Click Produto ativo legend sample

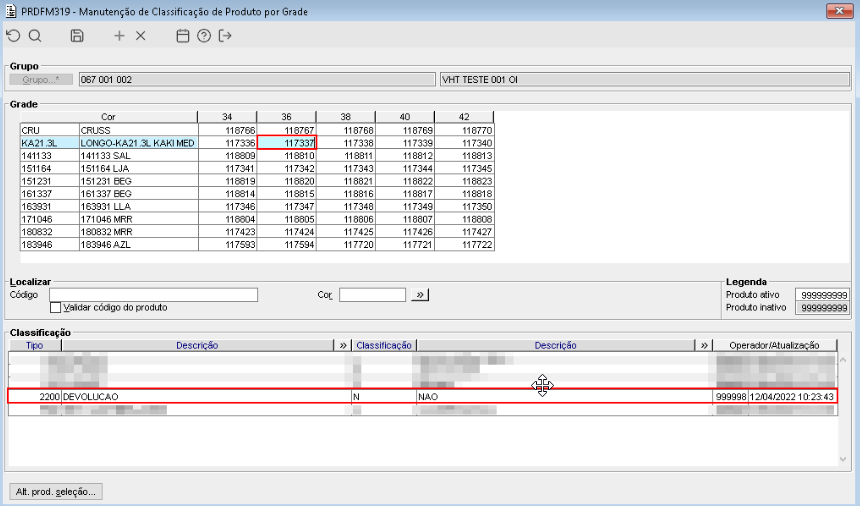point(823,295)
